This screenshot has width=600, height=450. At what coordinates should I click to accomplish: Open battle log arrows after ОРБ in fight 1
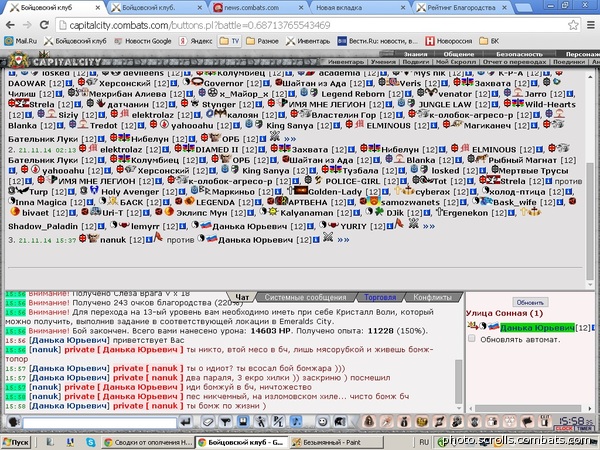[x=290, y=139]
